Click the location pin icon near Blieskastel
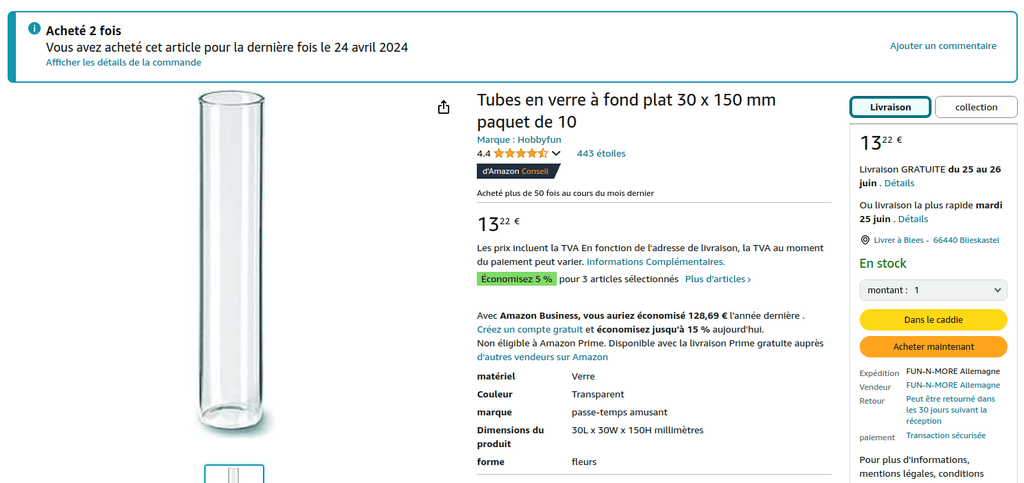 [865, 240]
